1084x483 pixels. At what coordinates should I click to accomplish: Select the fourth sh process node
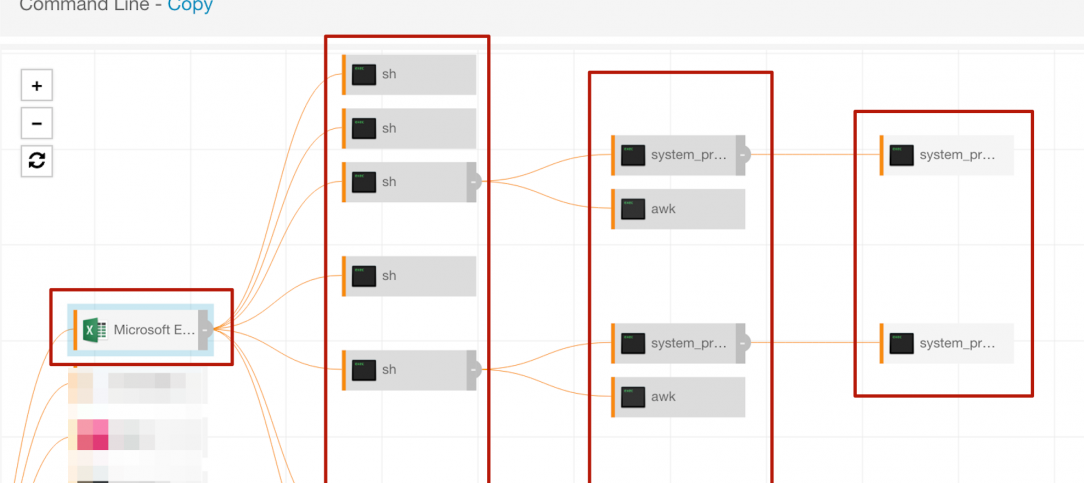tap(410, 276)
